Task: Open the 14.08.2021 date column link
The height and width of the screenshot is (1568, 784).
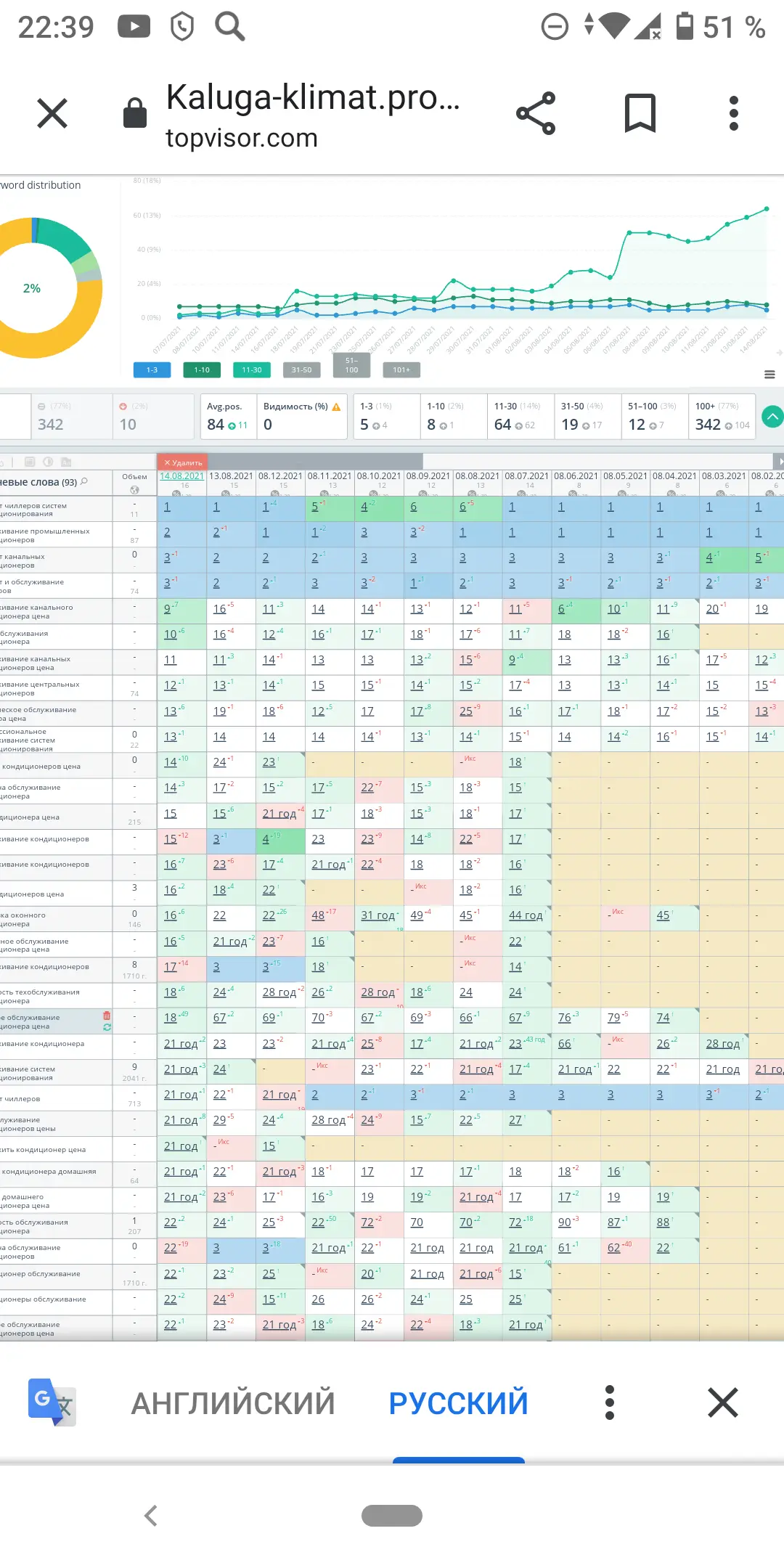Action: (x=181, y=476)
